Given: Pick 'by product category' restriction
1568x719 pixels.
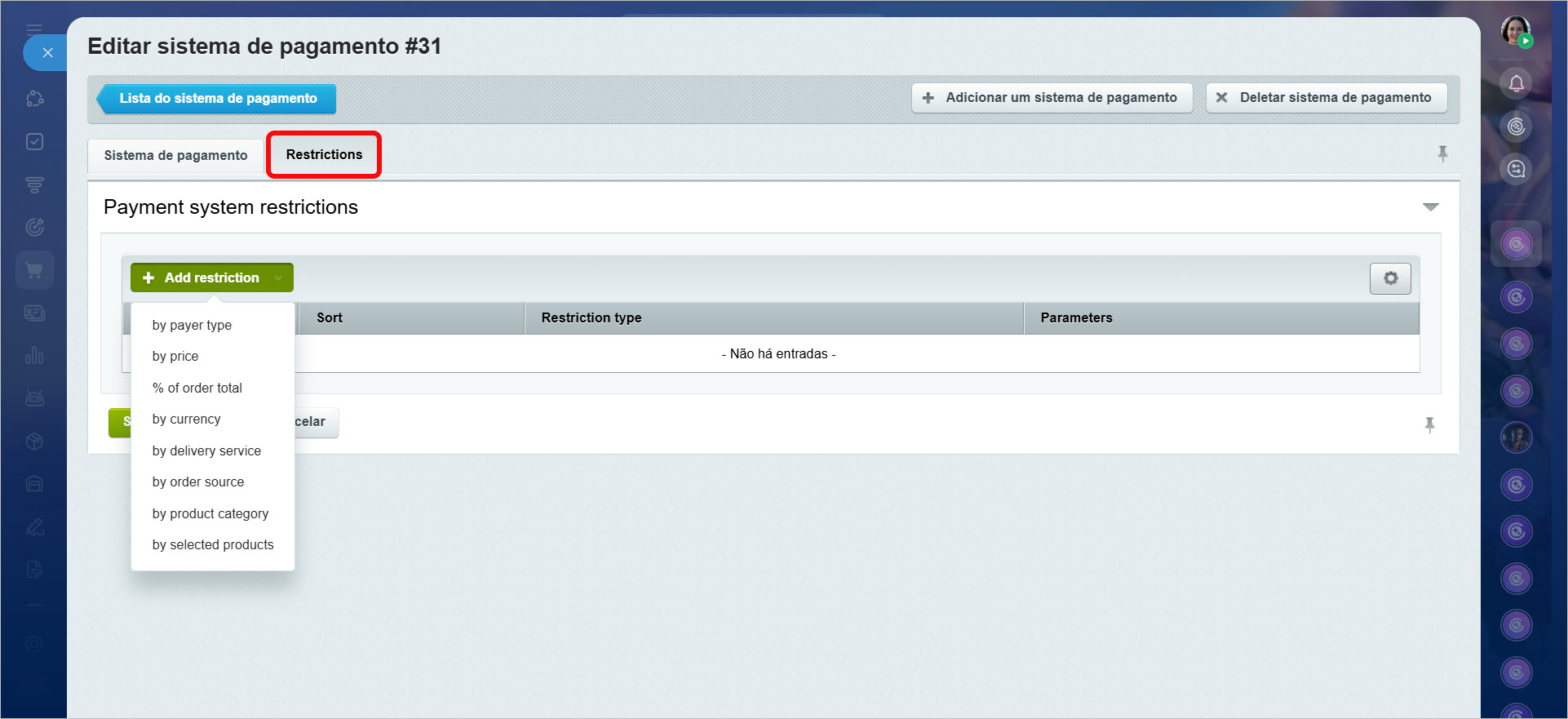Looking at the screenshot, I should [x=210, y=513].
